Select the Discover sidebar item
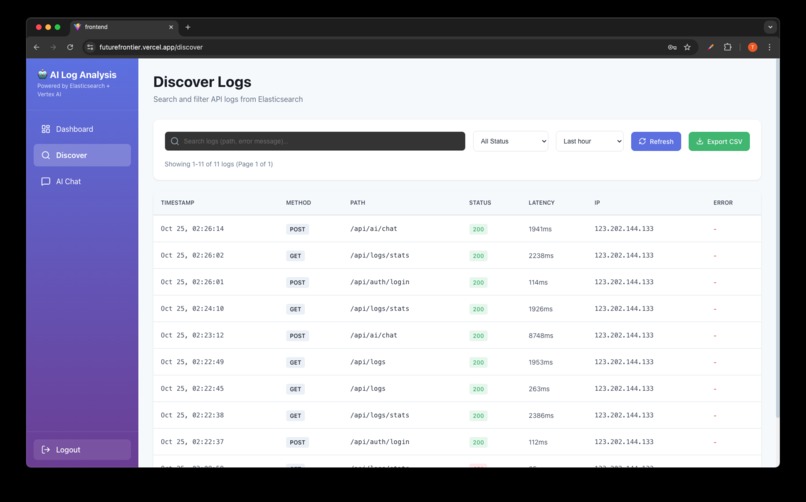806x502 pixels. click(82, 155)
